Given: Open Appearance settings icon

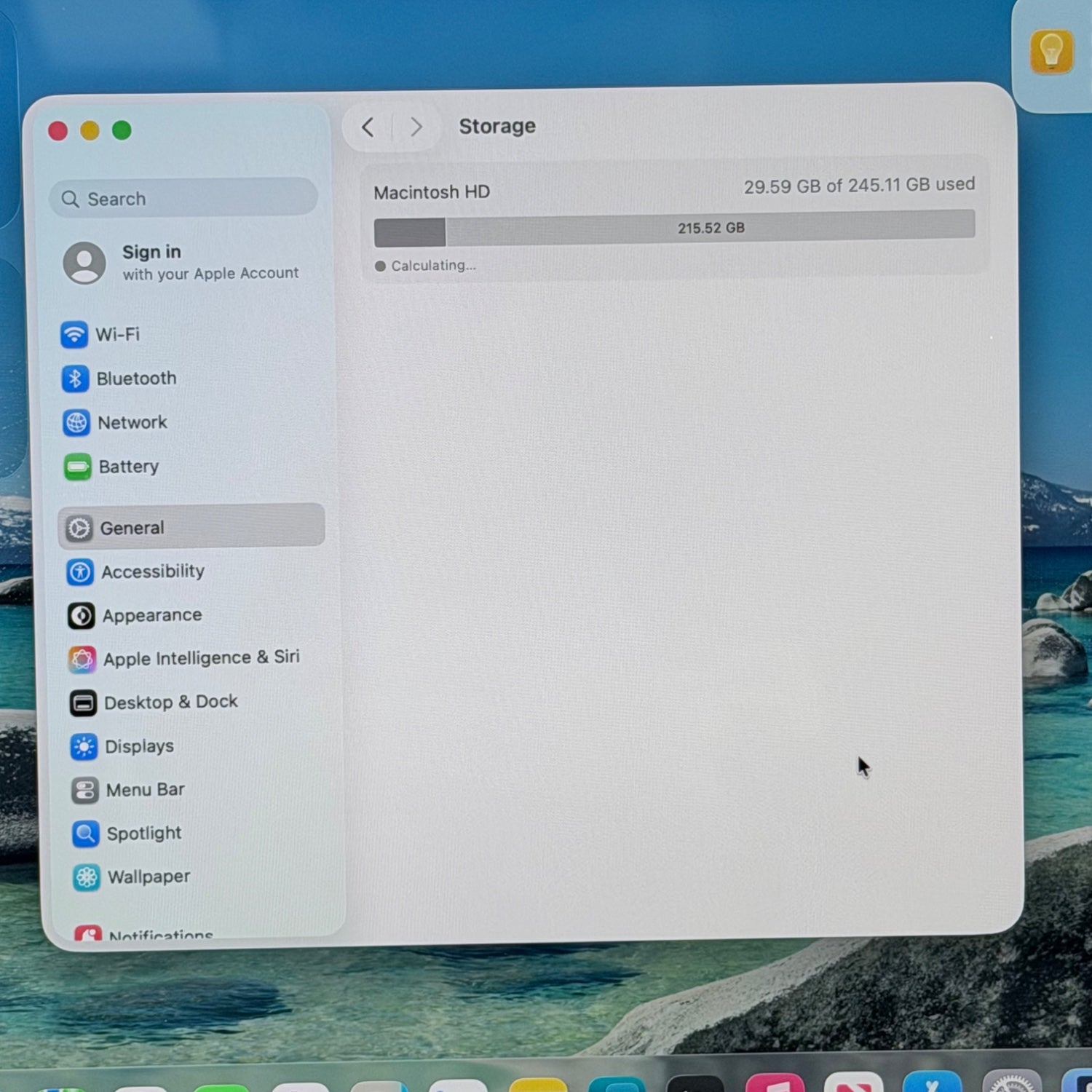Looking at the screenshot, I should point(82,616).
